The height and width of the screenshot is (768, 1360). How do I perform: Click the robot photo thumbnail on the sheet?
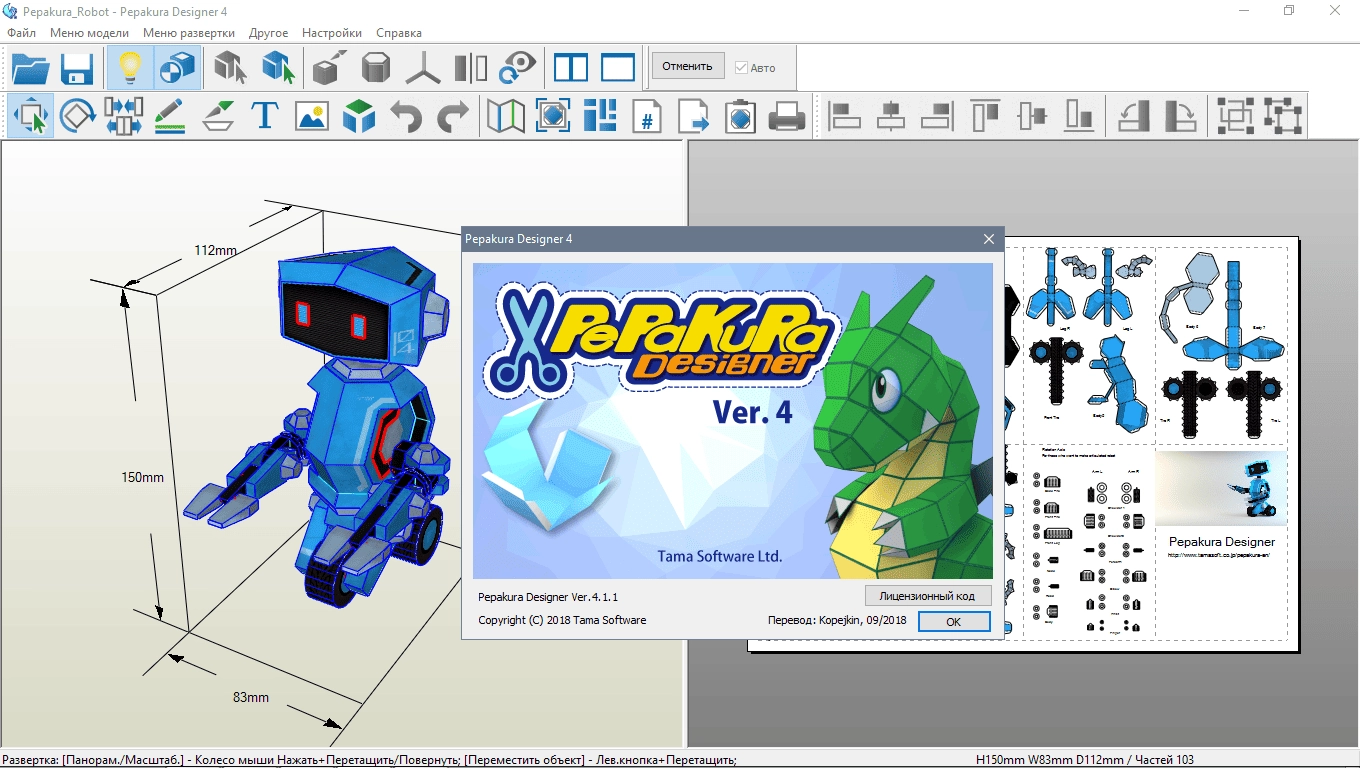coord(1221,488)
